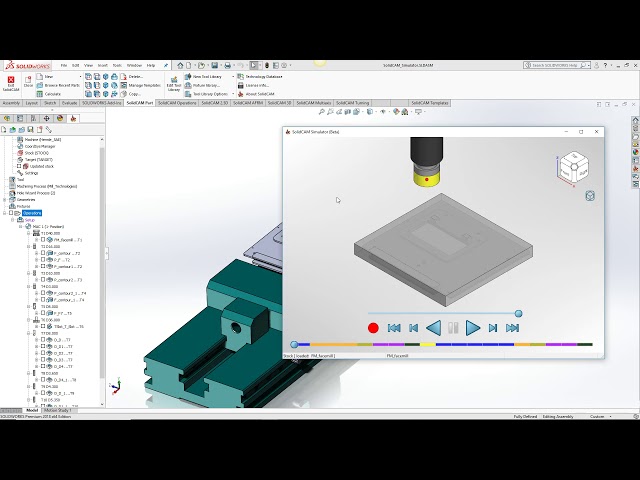The height and width of the screenshot is (480, 640).
Task: Play simulation in reverse
Action: click(x=433, y=328)
